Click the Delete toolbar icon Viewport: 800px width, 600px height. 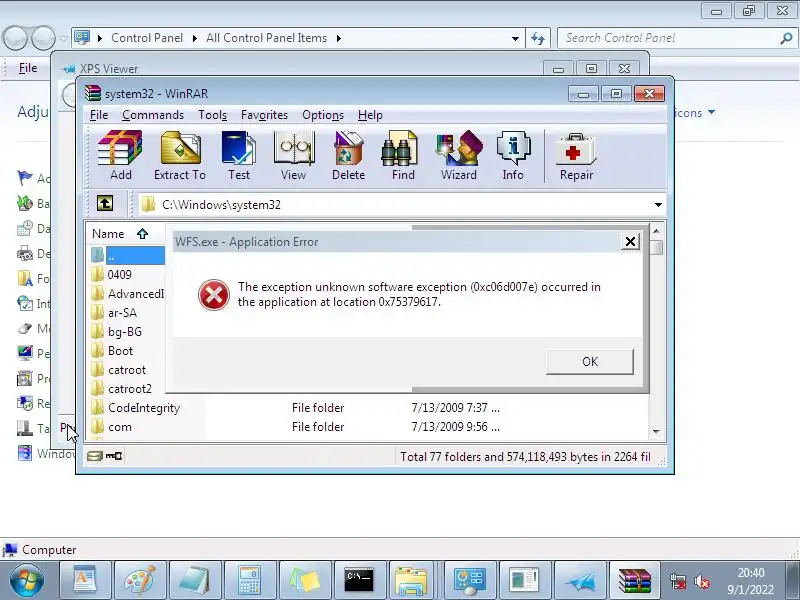pos(348,155)
